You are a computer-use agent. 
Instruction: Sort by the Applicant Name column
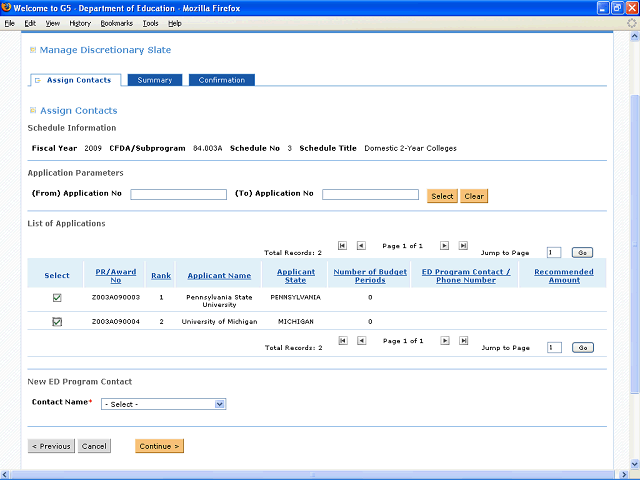coord(218,275)
